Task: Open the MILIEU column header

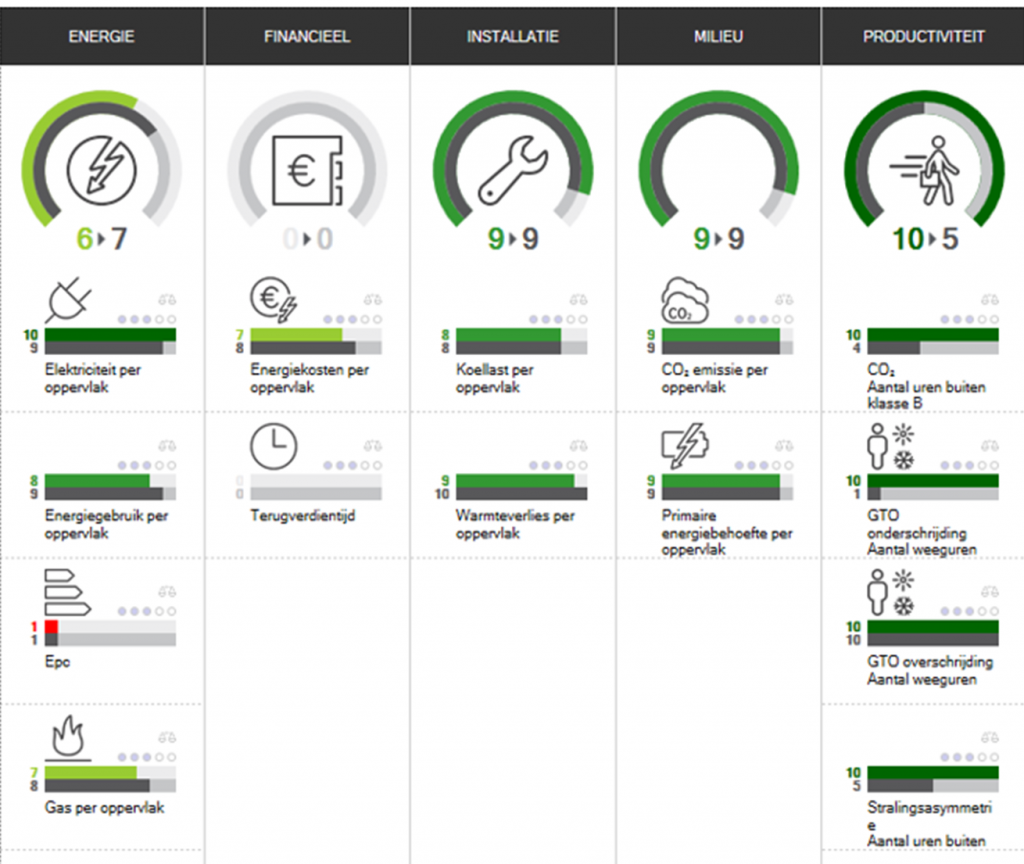Action: click(x=718, y=36)
